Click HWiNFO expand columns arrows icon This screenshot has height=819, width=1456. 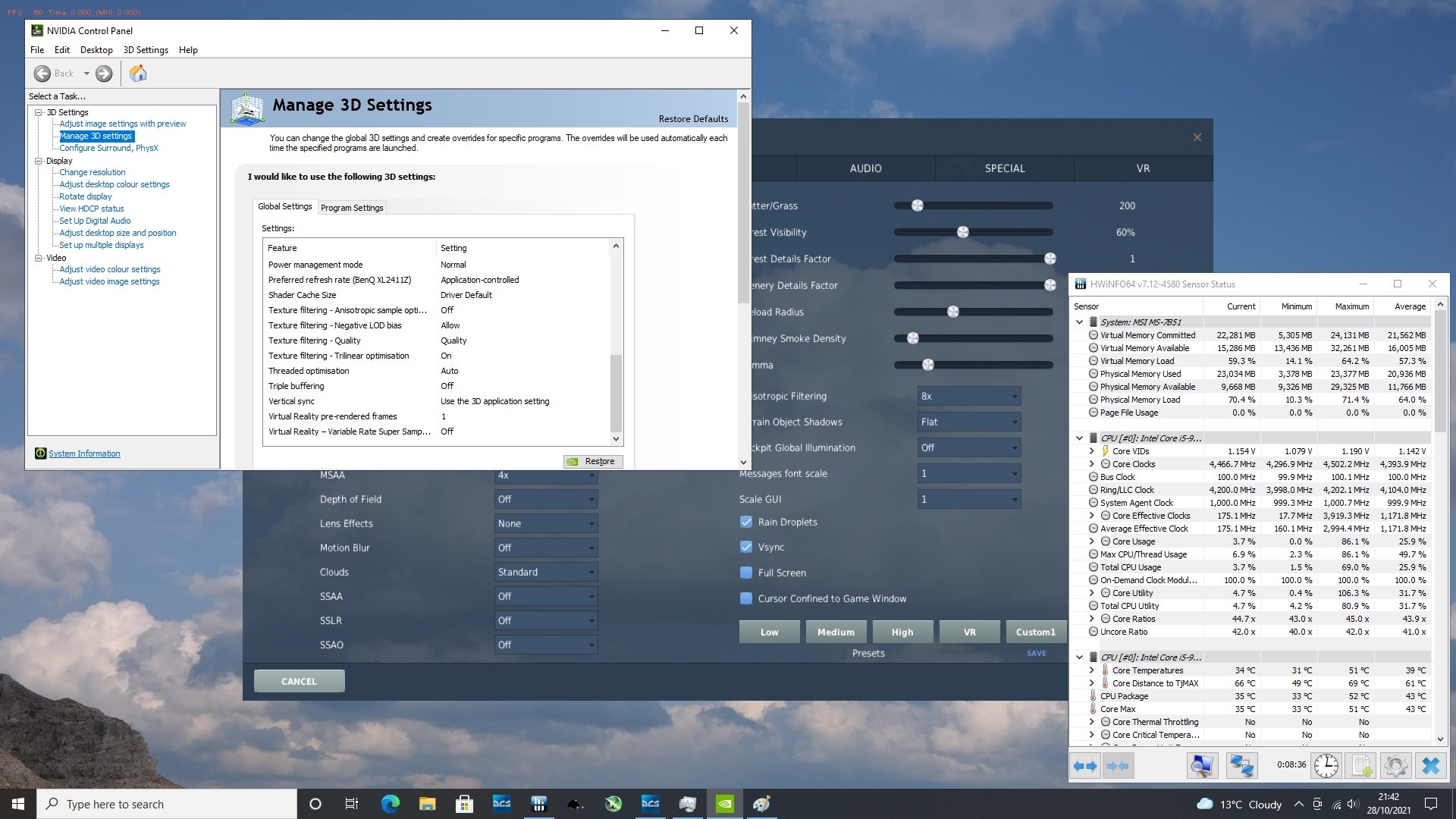coord(1085,765)
